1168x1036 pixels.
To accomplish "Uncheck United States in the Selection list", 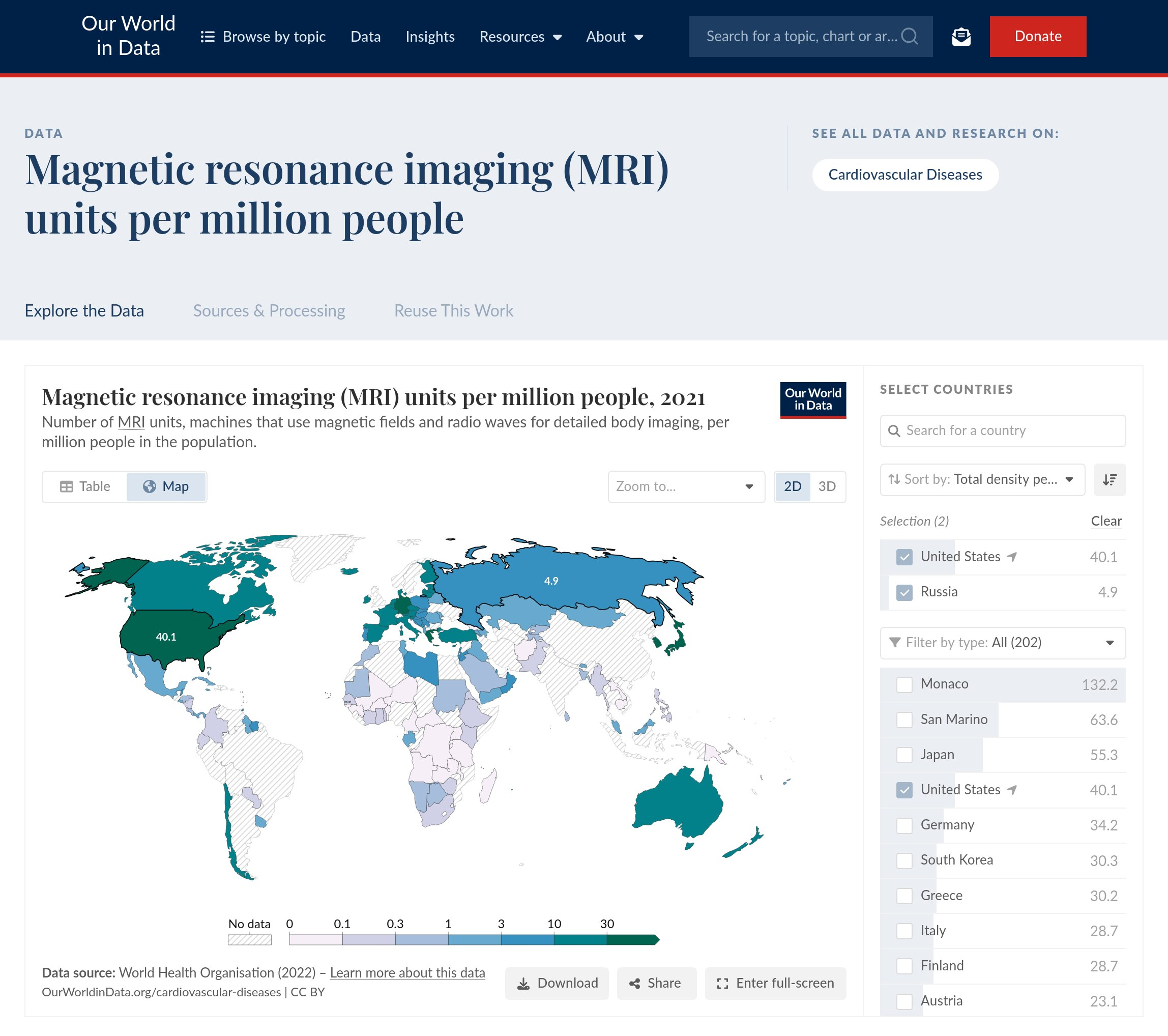I will (904, 557).
